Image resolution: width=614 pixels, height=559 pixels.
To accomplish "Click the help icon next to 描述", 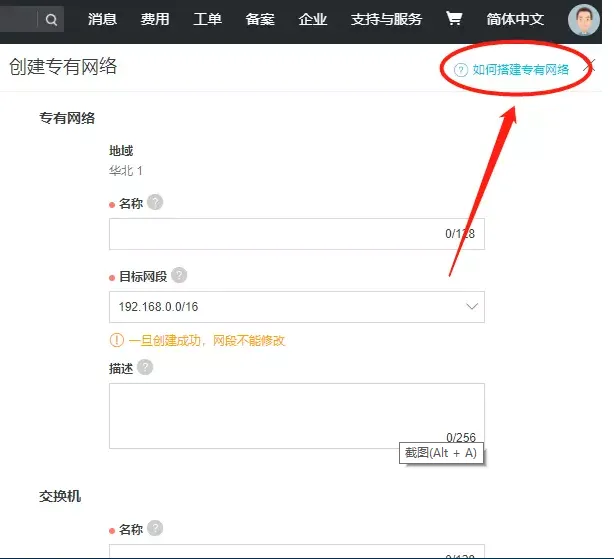I will (x=145, y=367).
